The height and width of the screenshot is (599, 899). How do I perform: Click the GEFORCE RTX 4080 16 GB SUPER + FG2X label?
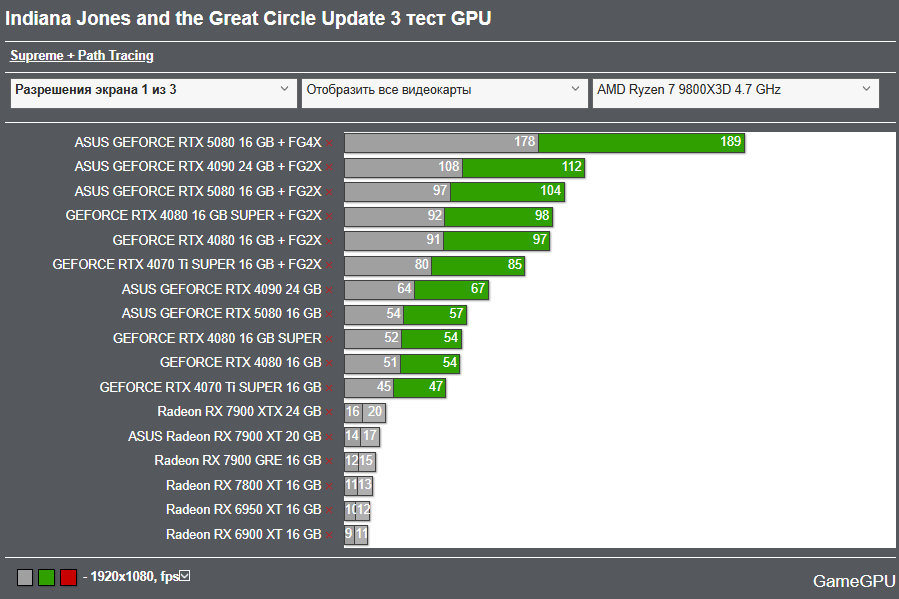(194, 216)
